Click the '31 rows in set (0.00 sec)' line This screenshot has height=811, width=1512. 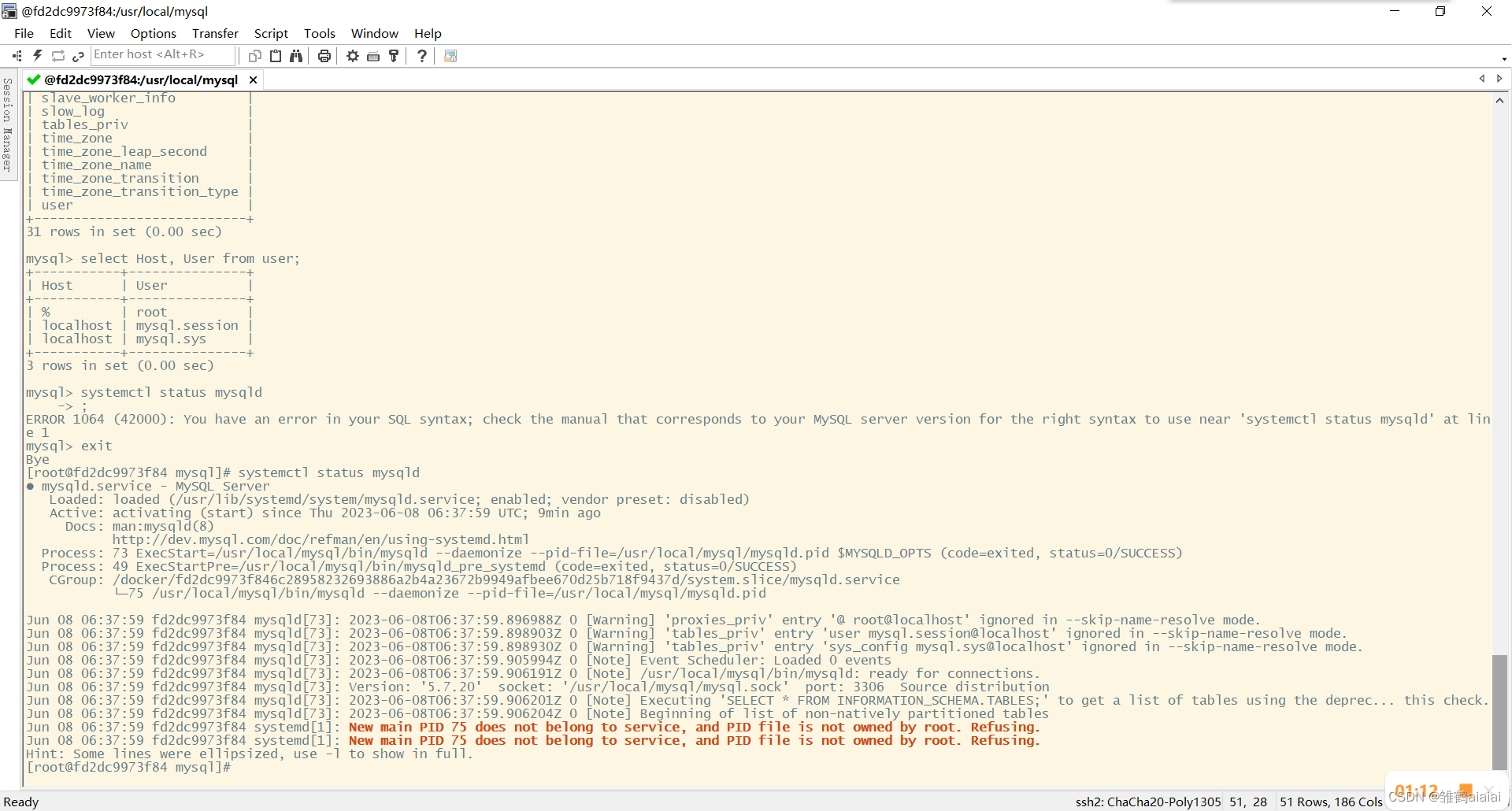124,231
